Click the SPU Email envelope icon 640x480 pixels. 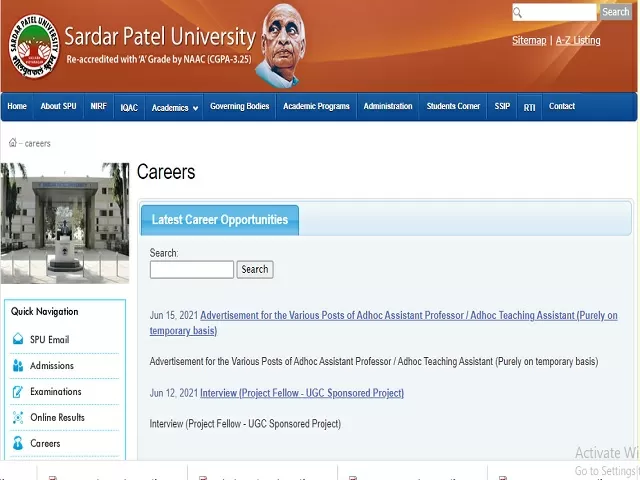(18, 339)
